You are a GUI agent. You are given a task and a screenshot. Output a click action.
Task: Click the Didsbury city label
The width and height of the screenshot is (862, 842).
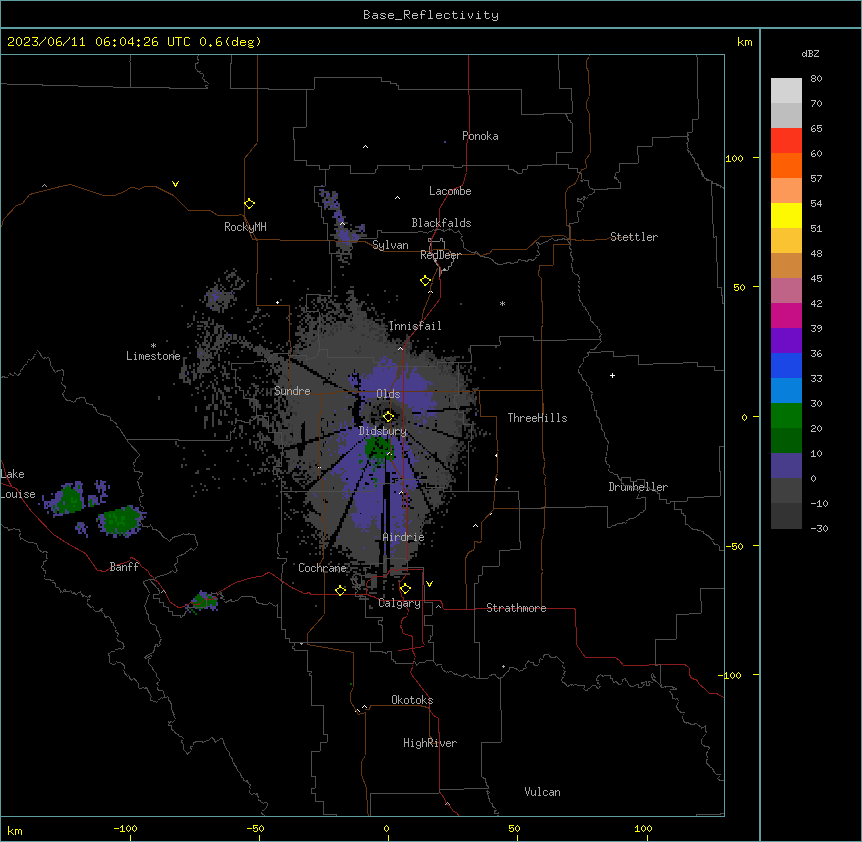click(383, 431)
